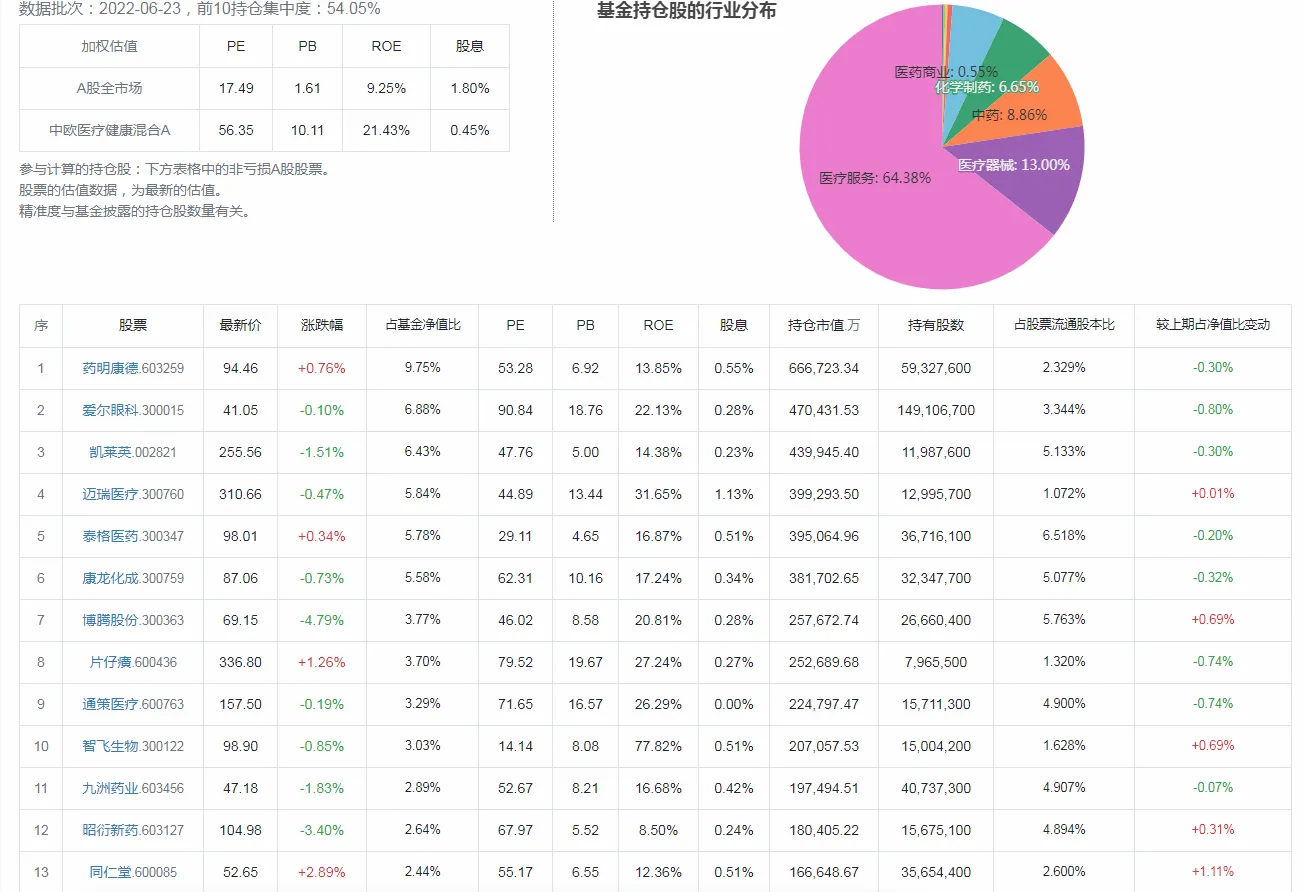Open stock link 泰格医药.300347
The height and width of the screenshot is (892, 1305).
pos(133,536)
